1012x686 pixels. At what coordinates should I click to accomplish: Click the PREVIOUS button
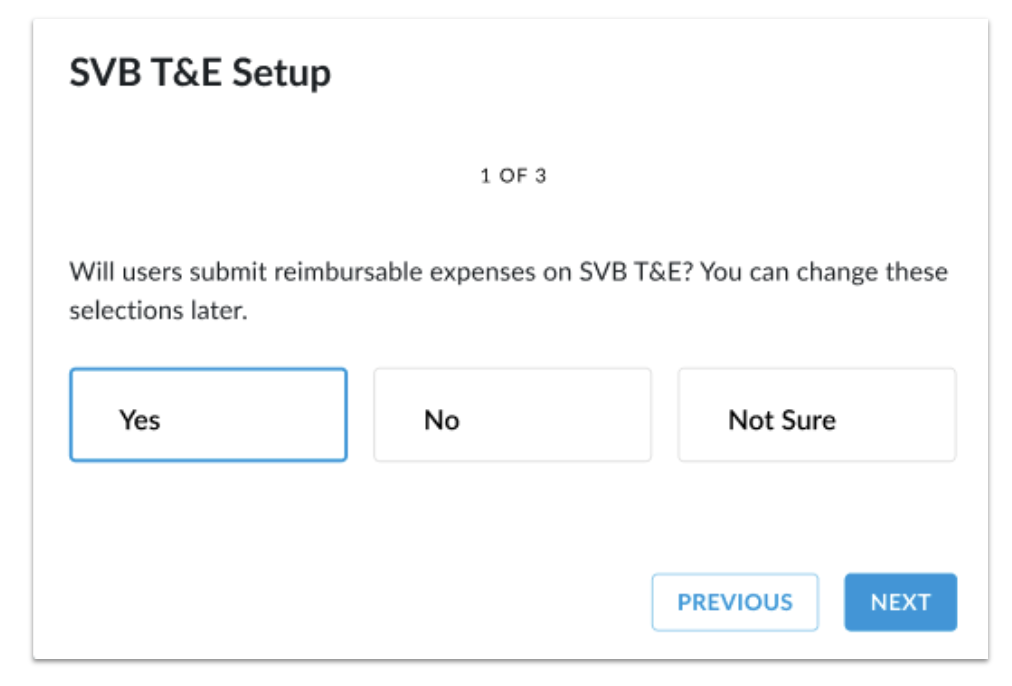point(735,602)
